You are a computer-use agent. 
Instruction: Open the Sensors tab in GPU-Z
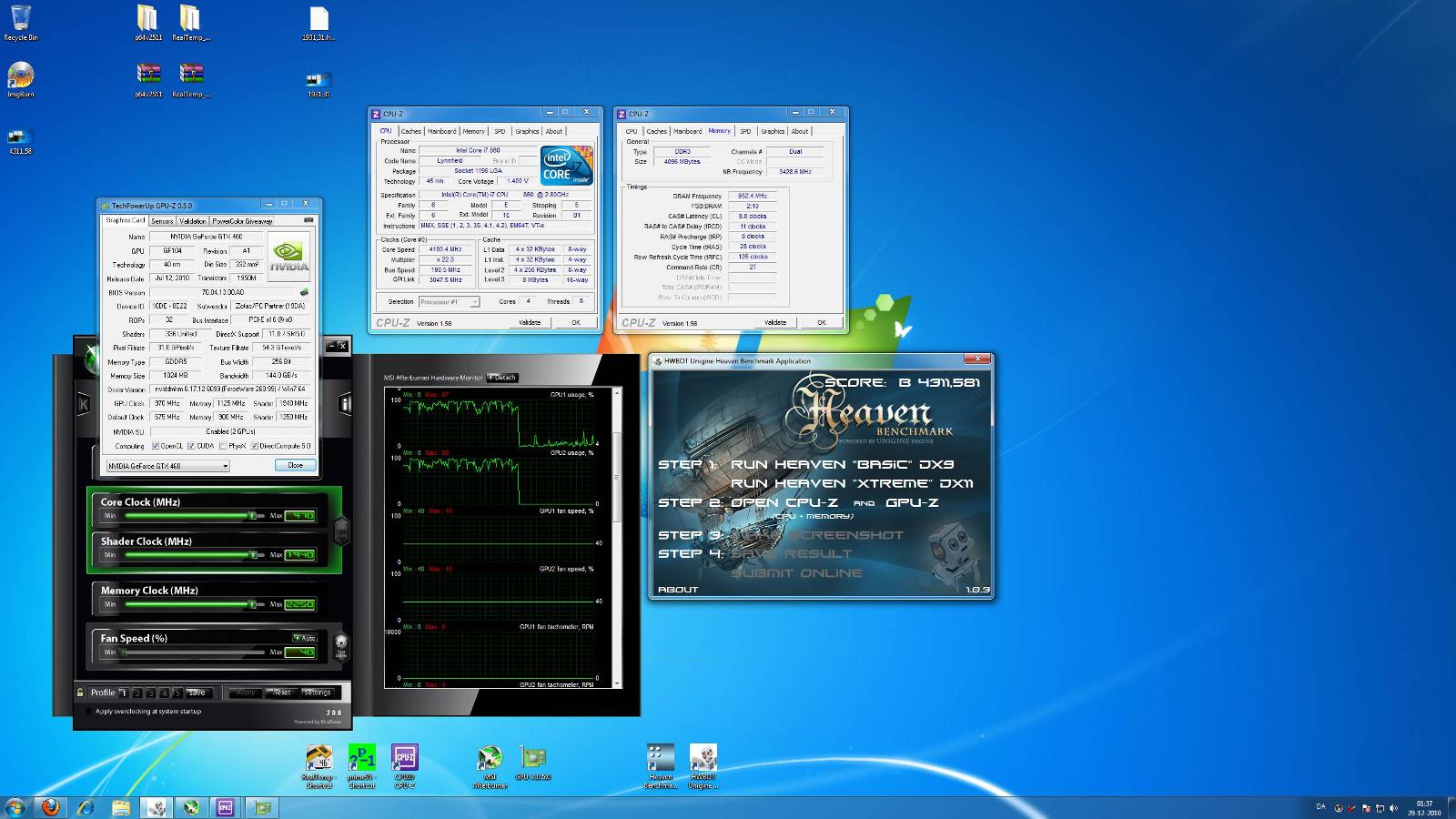click(162, 221)
